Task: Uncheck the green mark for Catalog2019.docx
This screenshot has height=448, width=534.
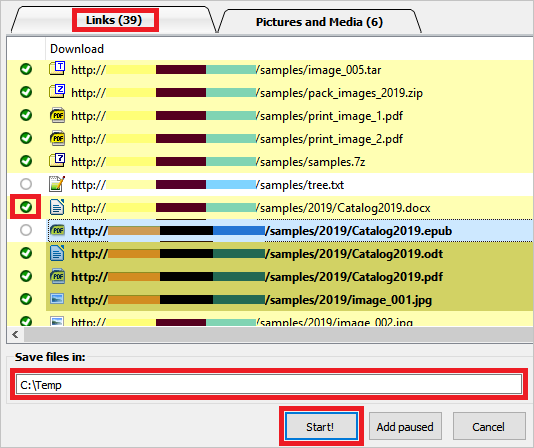Action: click(26, 207)
